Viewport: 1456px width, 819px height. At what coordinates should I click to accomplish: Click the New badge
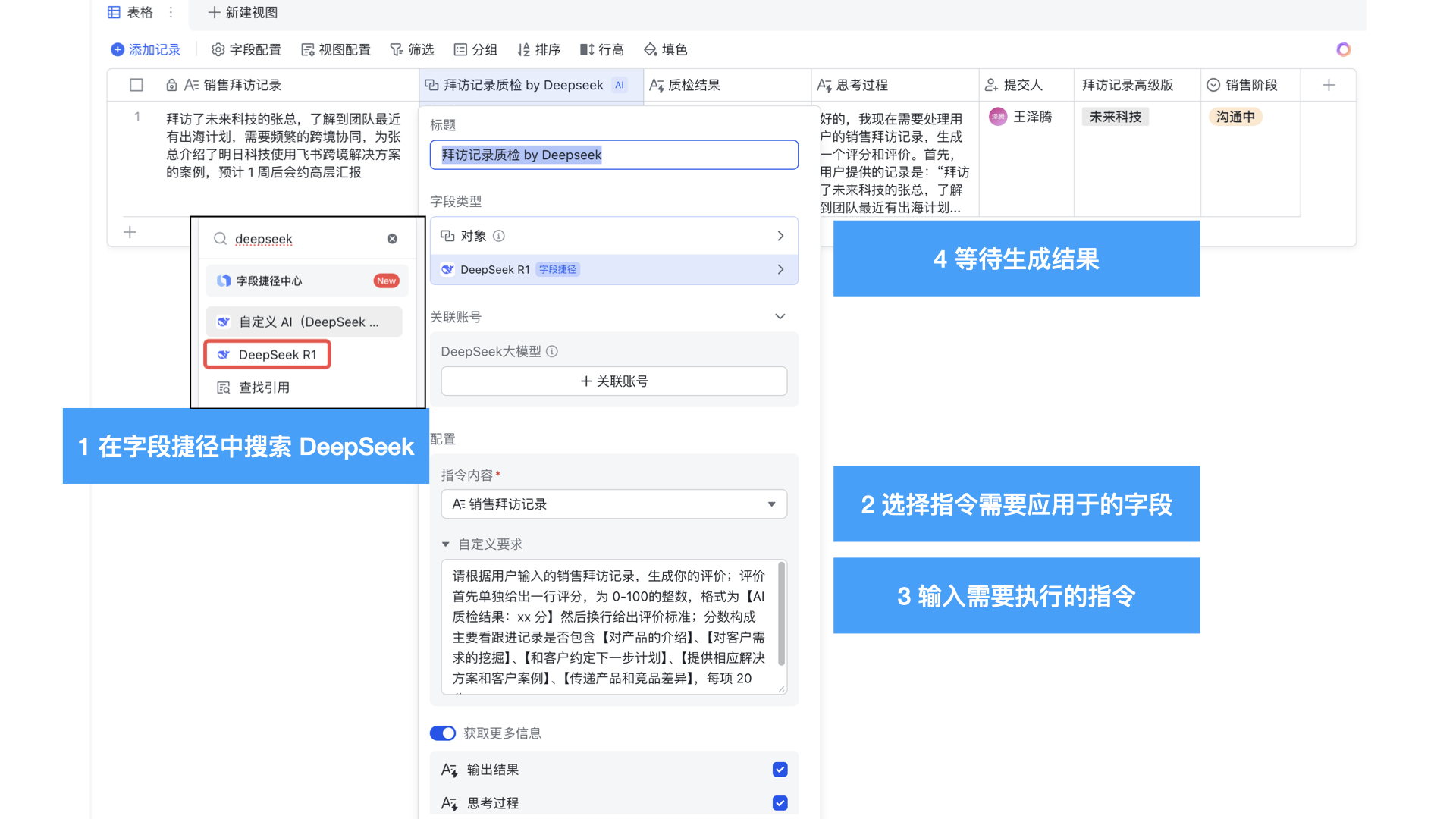click(386, 281)
